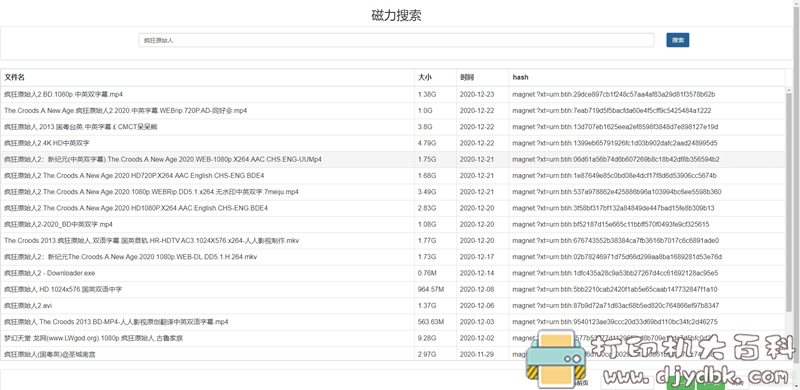
Task: Click magnet hash starting with 537a978862e4
Action: (x=617, y=192)
